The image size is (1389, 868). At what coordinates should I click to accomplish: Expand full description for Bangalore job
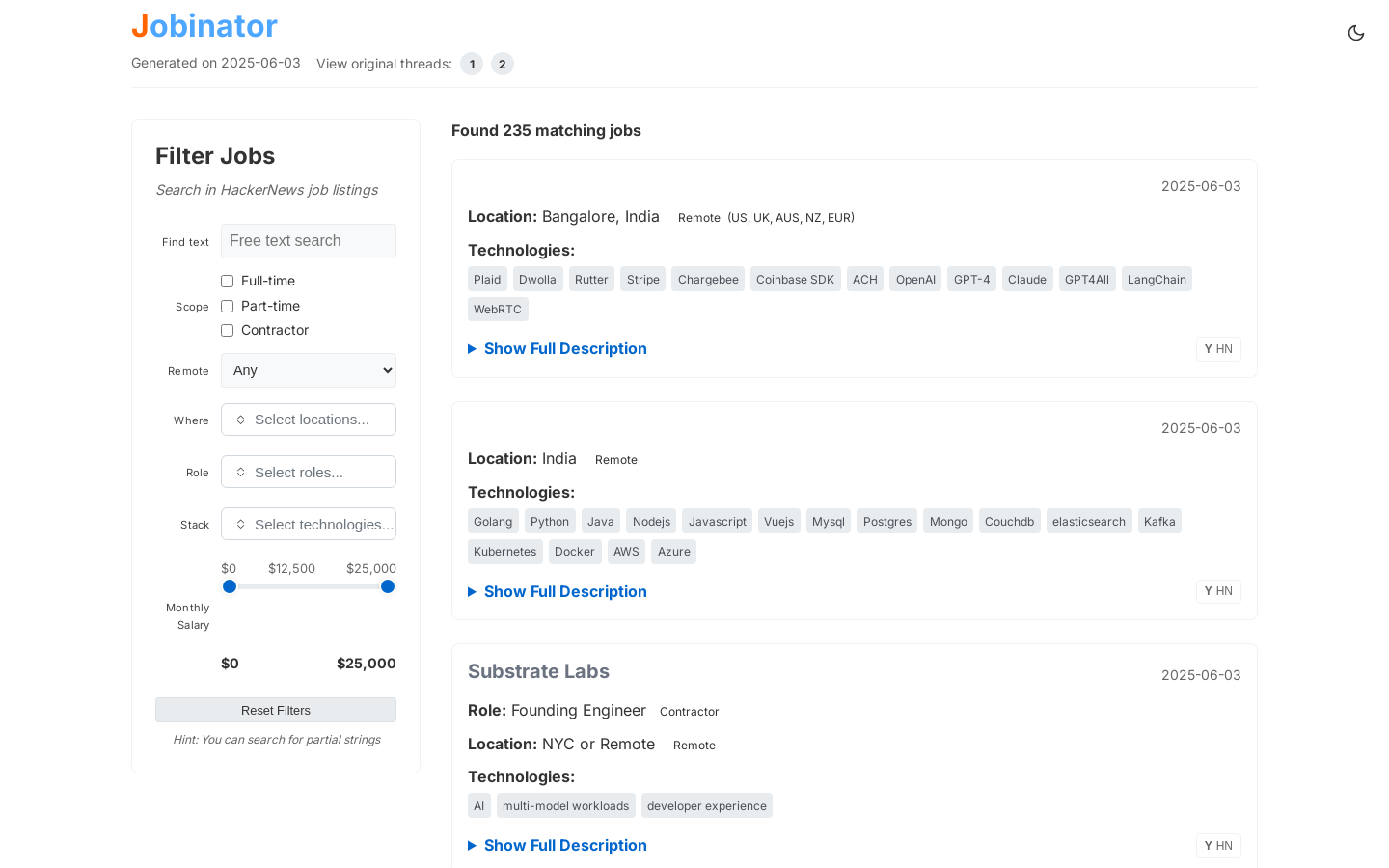tap(564, 349)
